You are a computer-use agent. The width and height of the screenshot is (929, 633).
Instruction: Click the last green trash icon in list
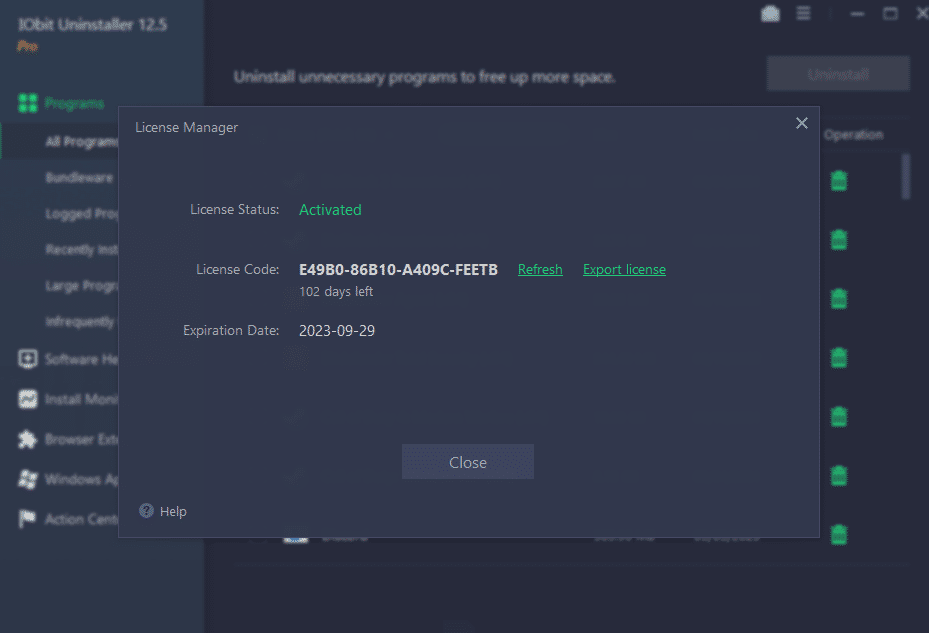[839, 535]
